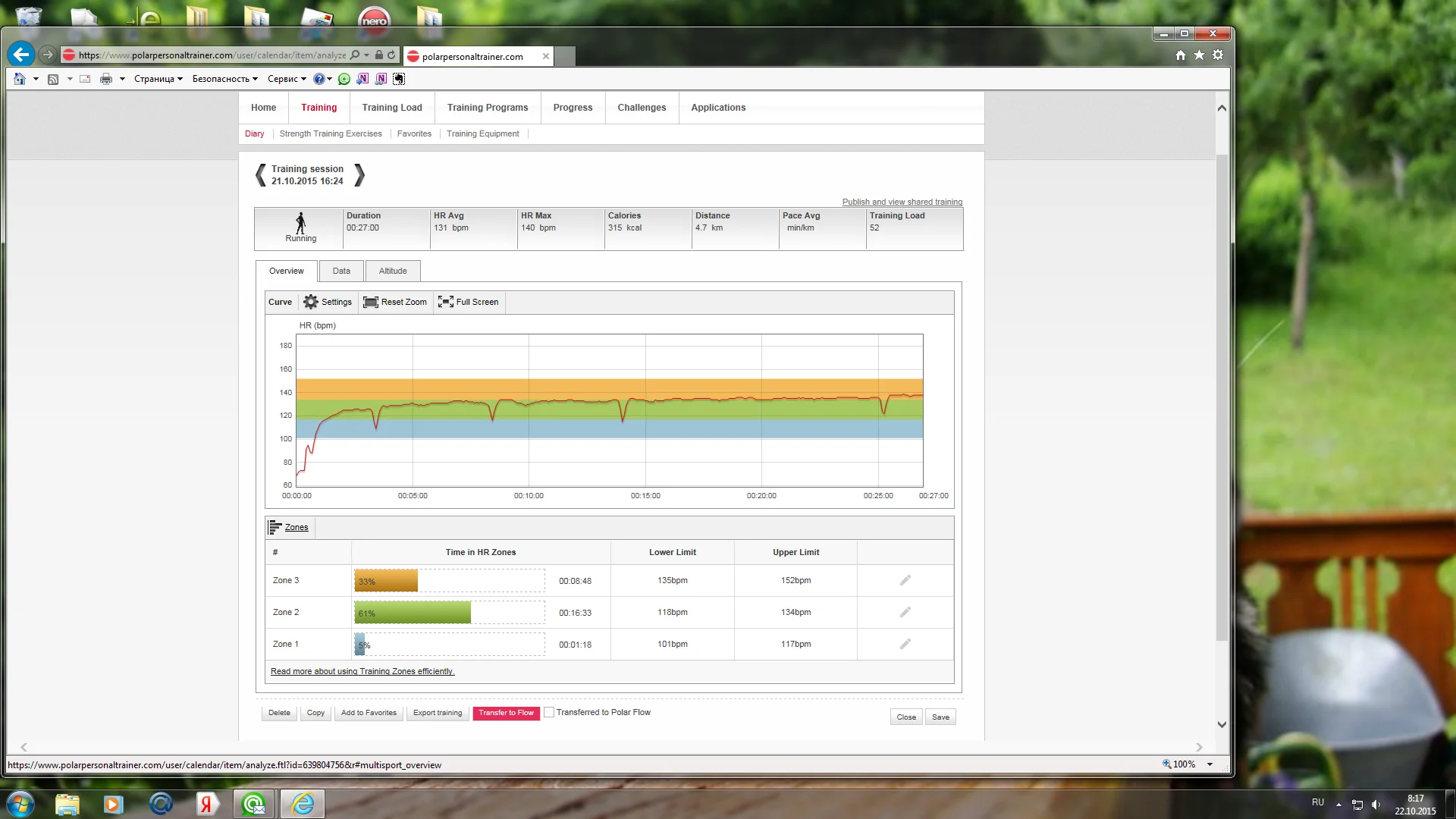Click the Zones chart icon

[275, 527]
